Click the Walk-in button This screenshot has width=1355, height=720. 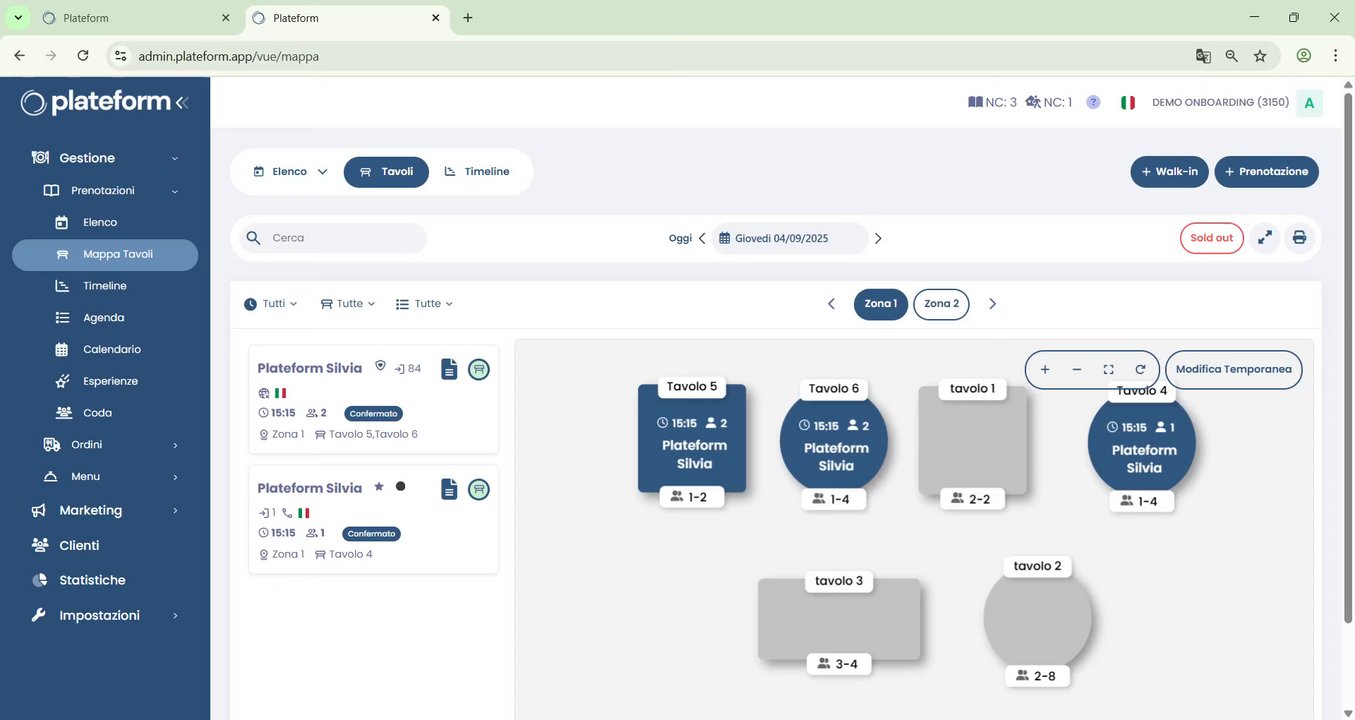[1169, 172]
